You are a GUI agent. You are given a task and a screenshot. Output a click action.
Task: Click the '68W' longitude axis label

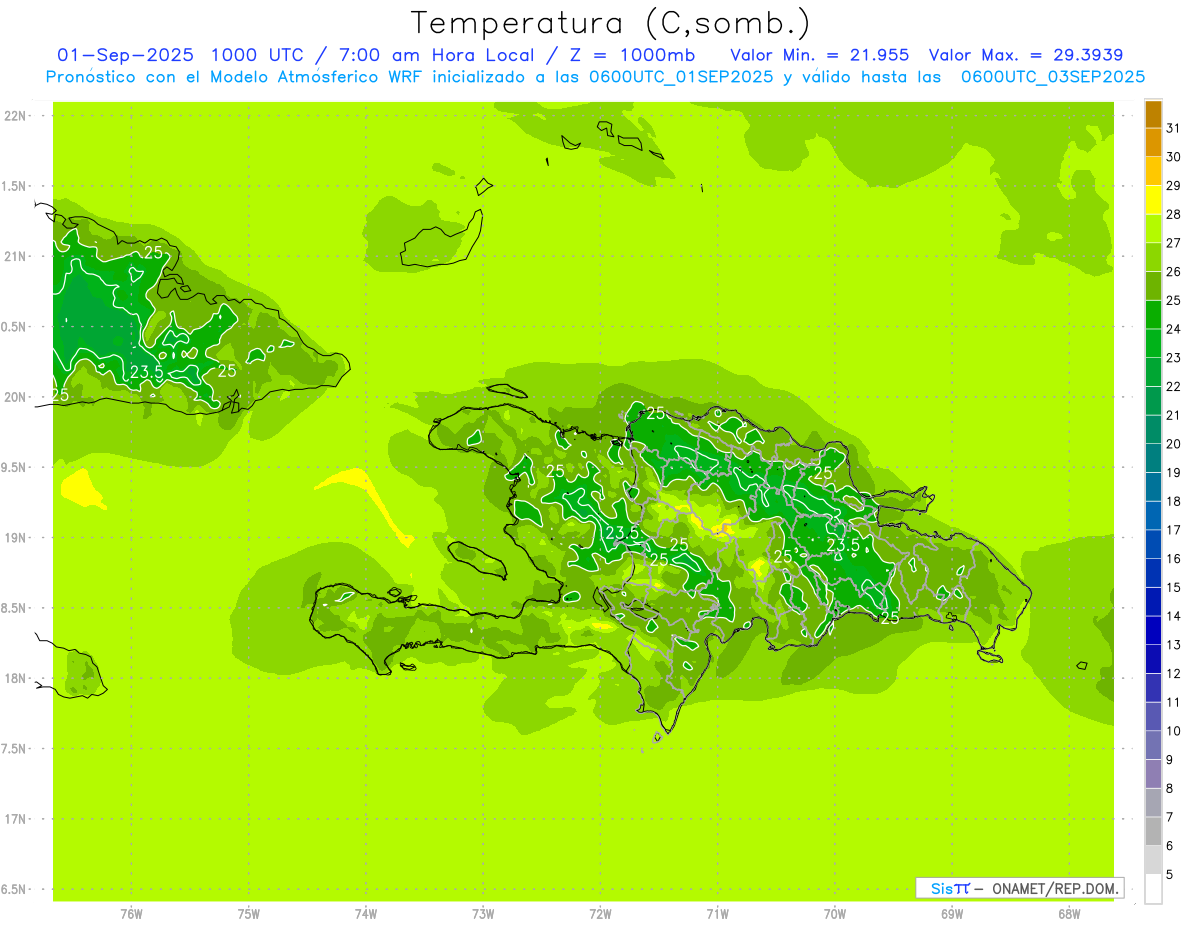coord(1069,914)
